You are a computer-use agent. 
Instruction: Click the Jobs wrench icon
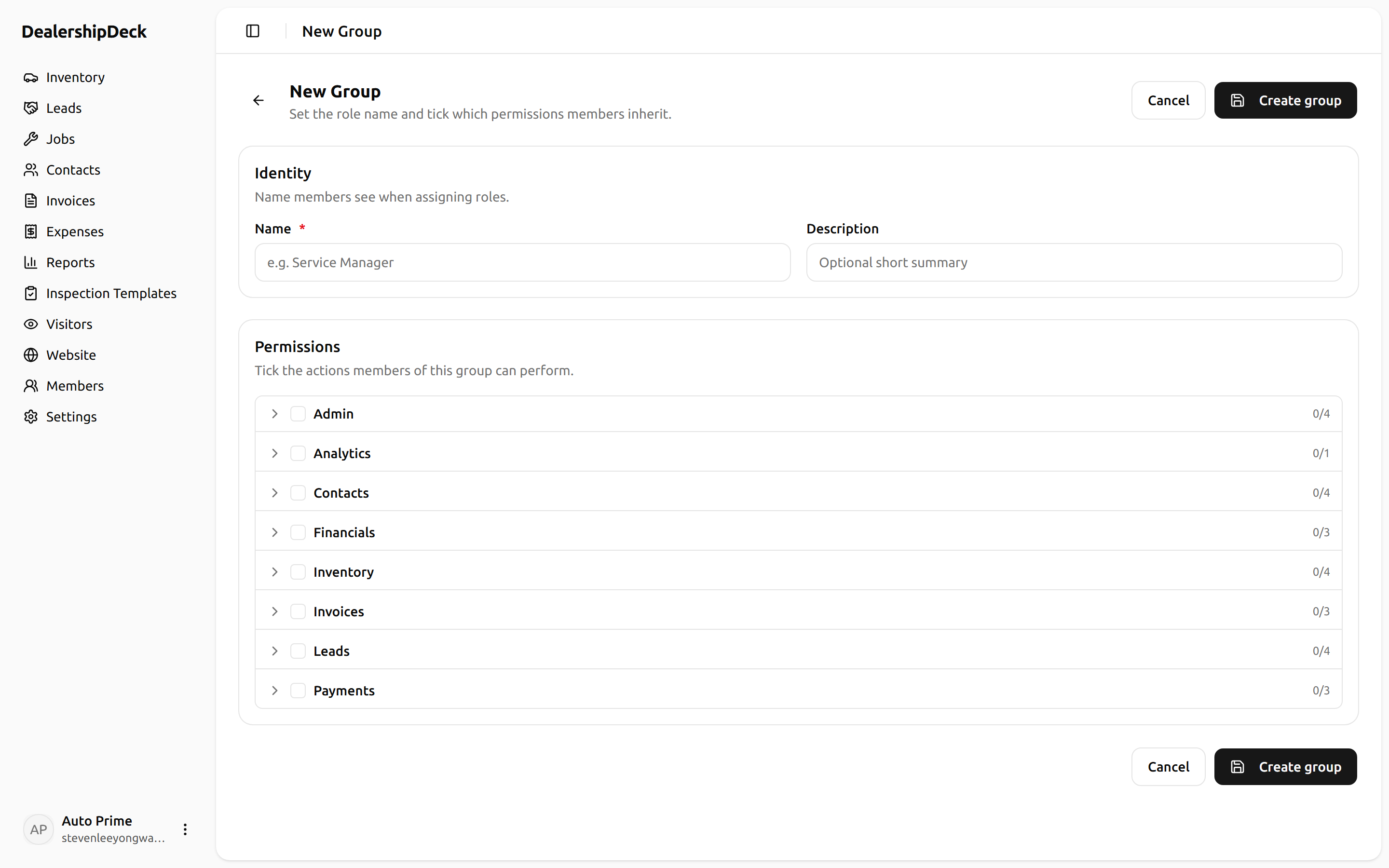tap(31, 139)
